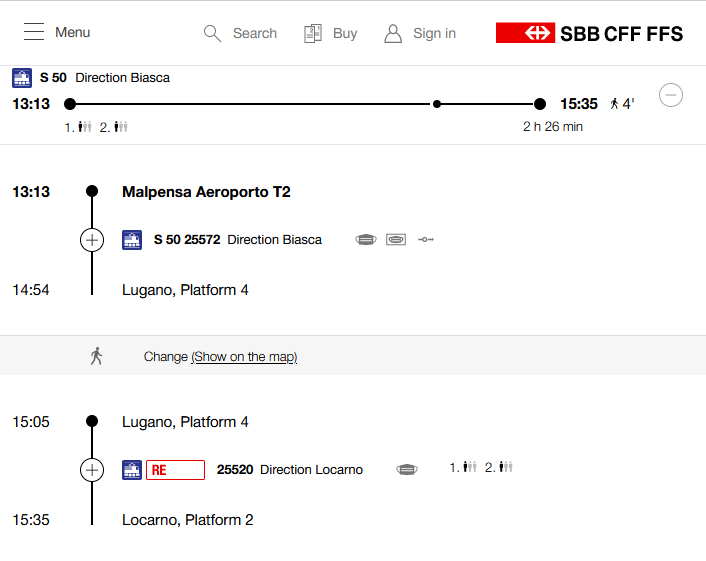
Task: Collapse connection details with minus button
Action: 671,95
